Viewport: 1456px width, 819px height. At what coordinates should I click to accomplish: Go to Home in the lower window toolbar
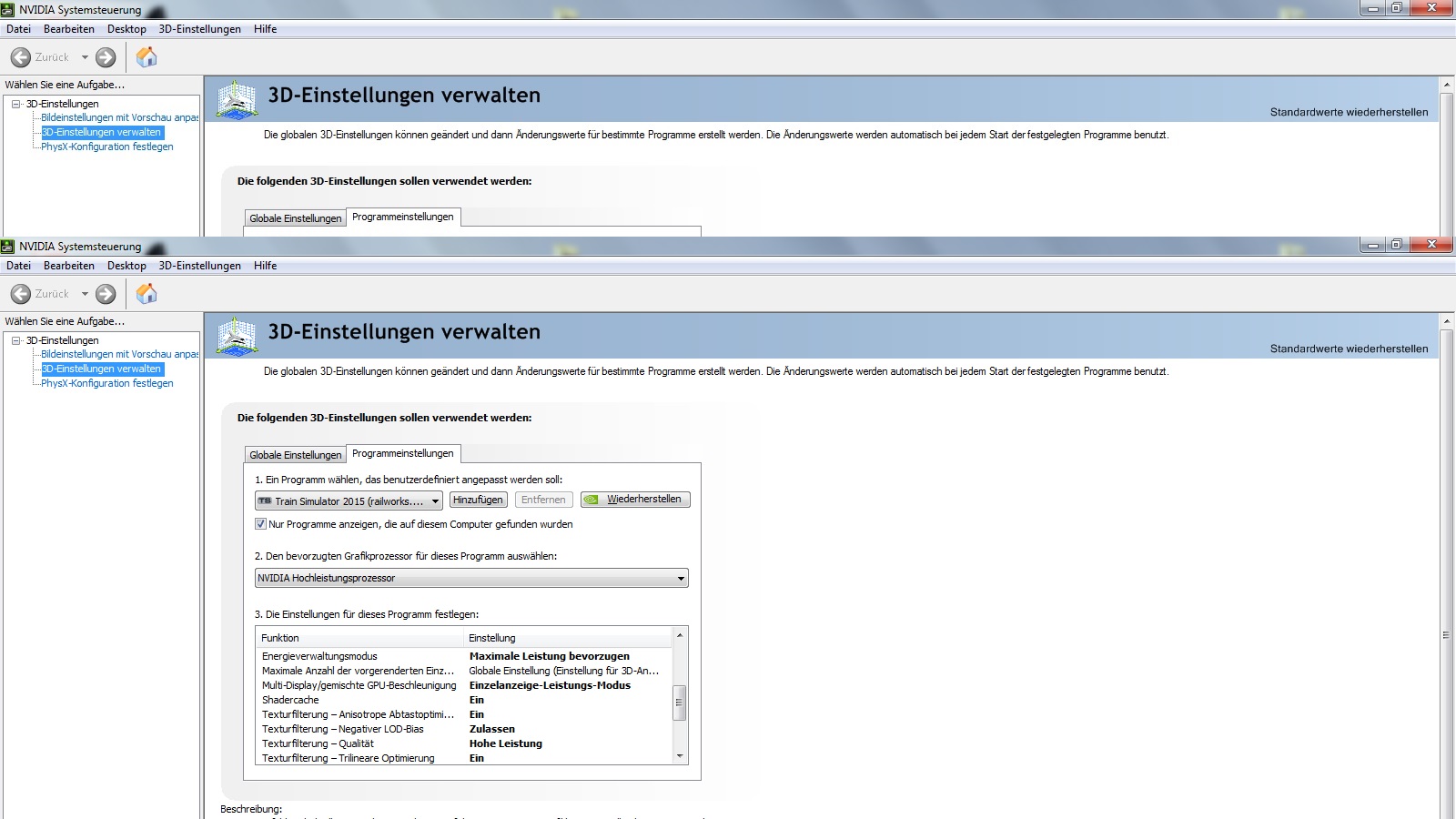coord(147,293)
